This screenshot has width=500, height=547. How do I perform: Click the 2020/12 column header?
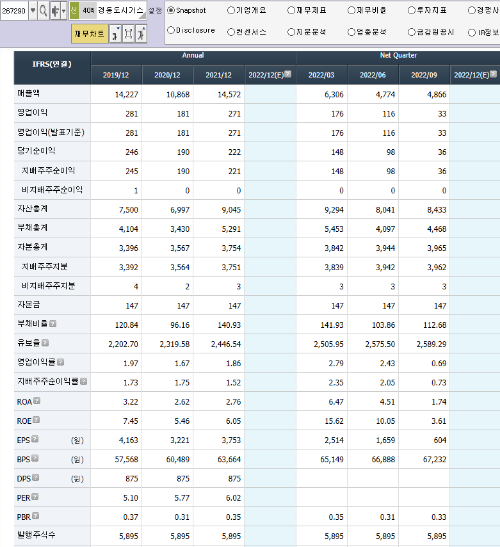coord(167,75)
